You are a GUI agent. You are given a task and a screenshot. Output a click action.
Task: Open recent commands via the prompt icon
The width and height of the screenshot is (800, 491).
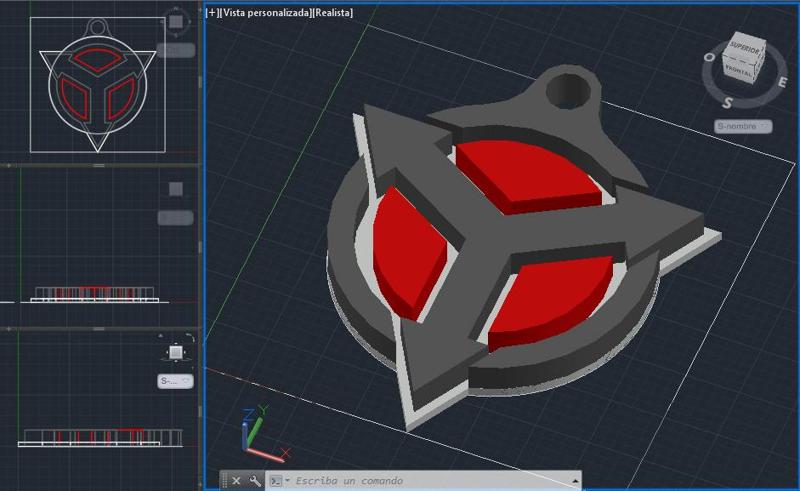click(276, 481)
